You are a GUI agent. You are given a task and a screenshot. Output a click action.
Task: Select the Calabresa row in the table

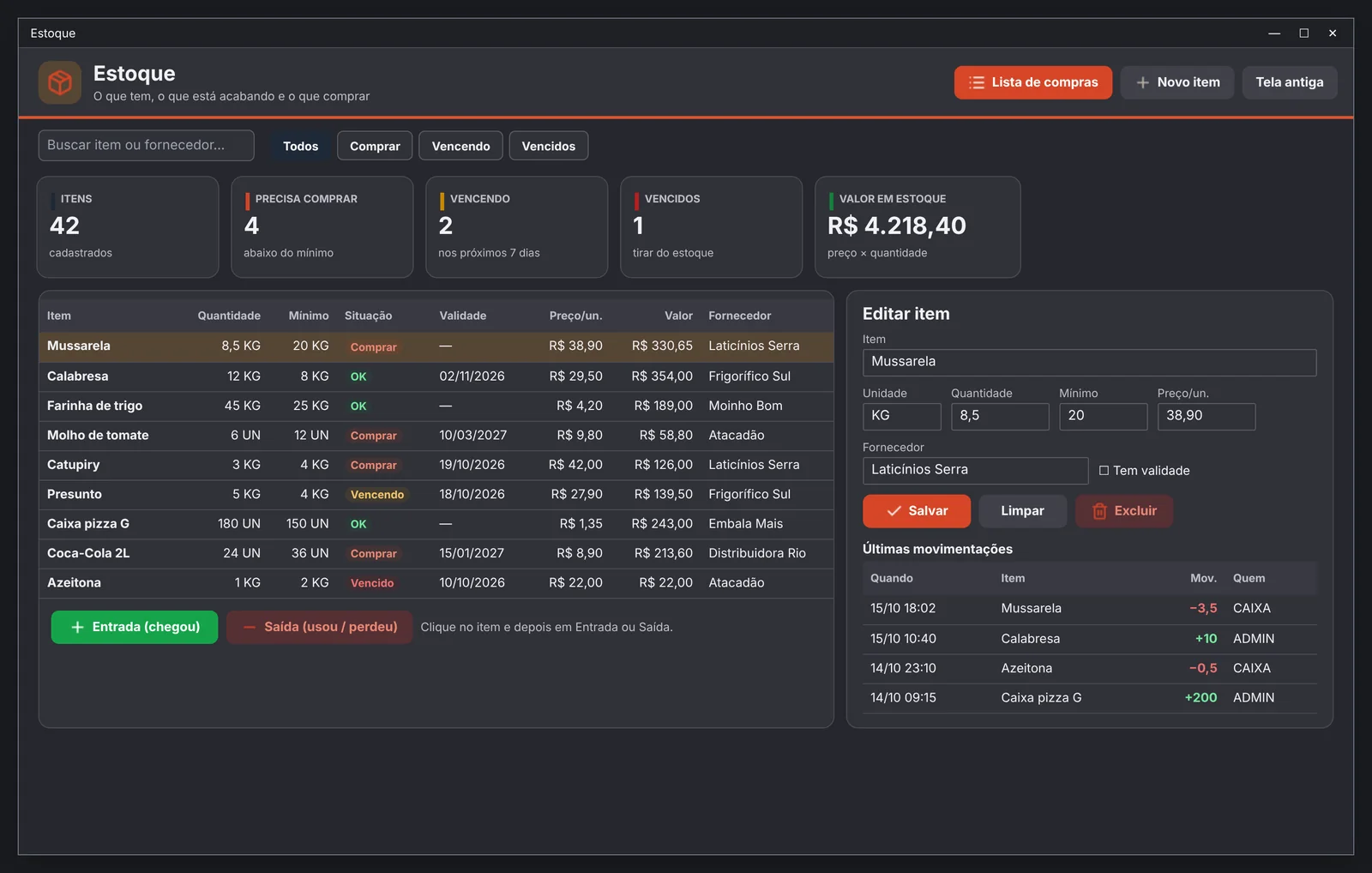[436, 376]
